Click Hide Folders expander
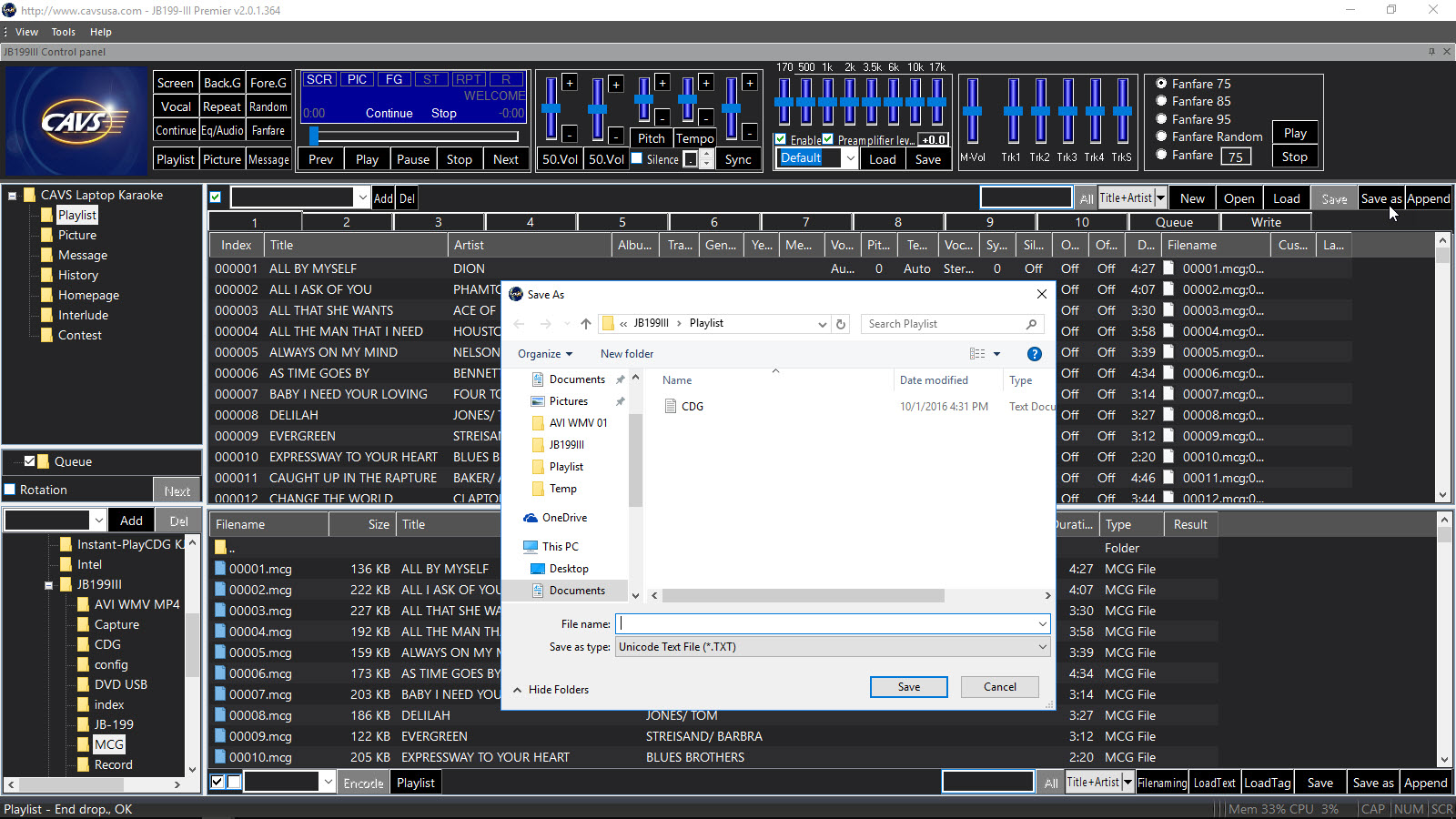1456x819 pixels. point(551,690)
